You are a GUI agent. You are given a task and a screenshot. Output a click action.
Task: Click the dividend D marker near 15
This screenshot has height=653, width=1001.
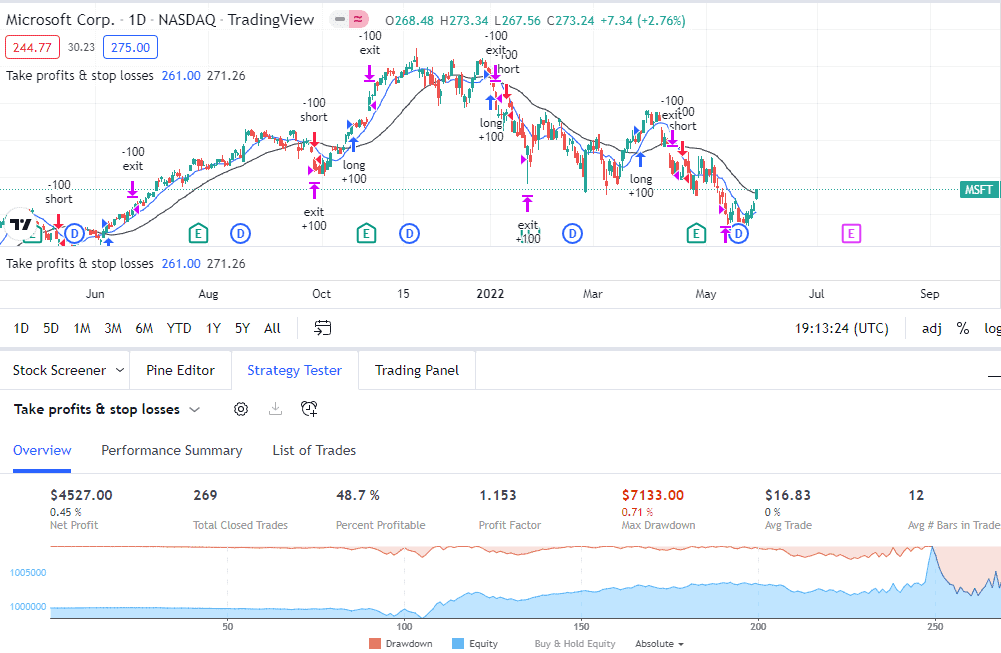[x=409, y=234]
